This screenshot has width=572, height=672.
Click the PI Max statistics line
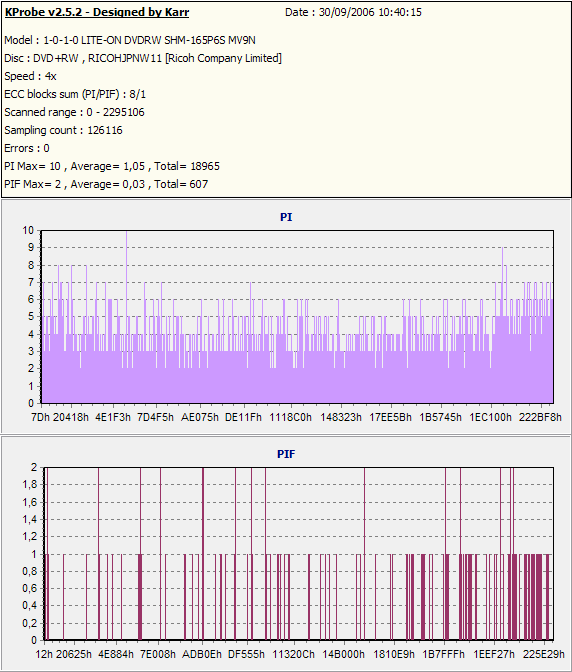[112, 166]
